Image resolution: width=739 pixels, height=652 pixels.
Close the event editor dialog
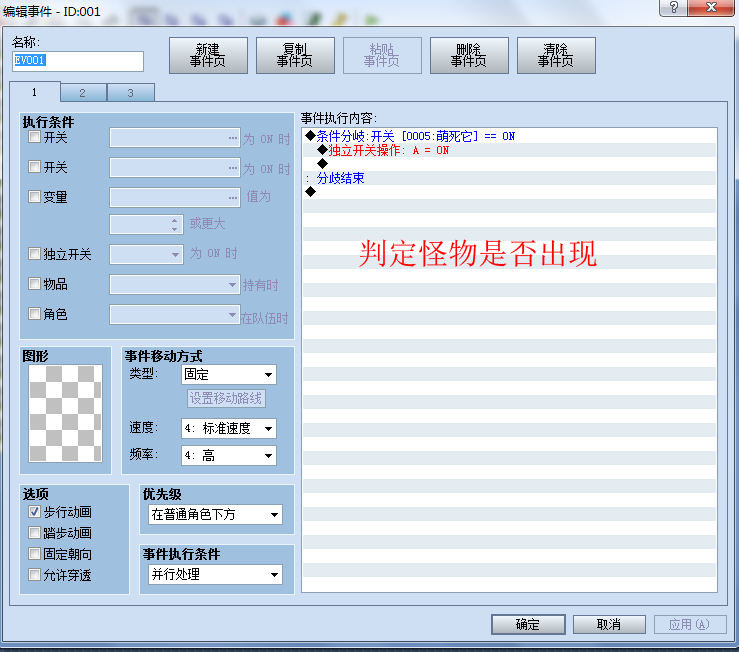coord(711,7)
